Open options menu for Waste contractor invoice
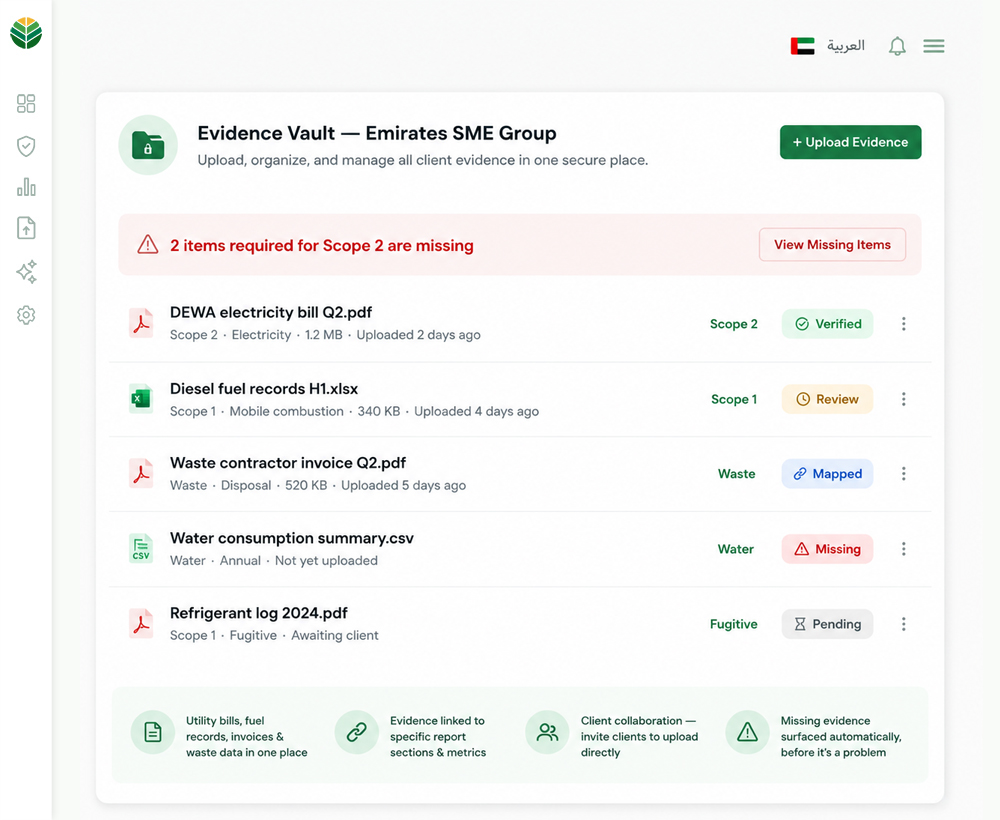This screenshot has width=1000, height=820. point(904,474)
